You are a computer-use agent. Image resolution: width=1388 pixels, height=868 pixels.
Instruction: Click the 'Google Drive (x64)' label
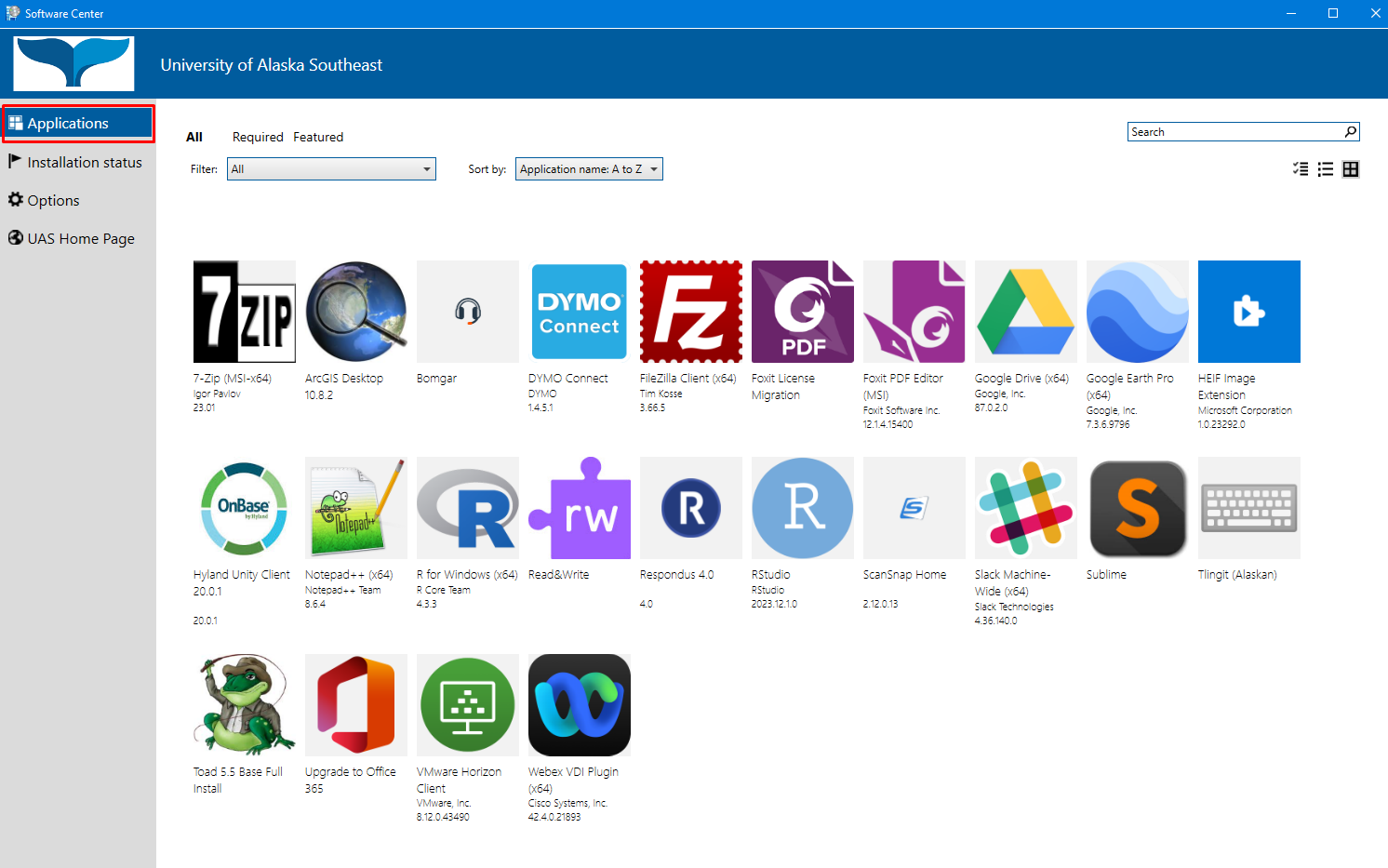tap(1021, 379)
